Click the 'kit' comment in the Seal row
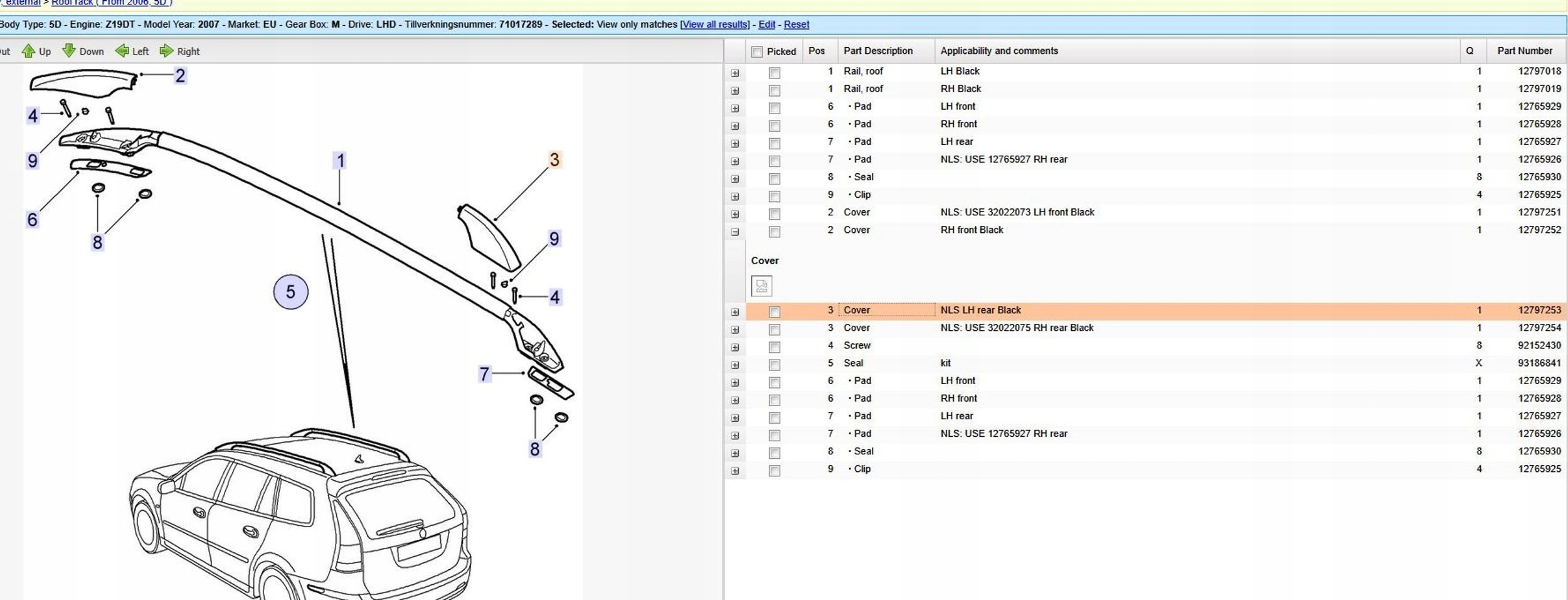This screenshot has height=600, width=1568. [x=945, y=363]
